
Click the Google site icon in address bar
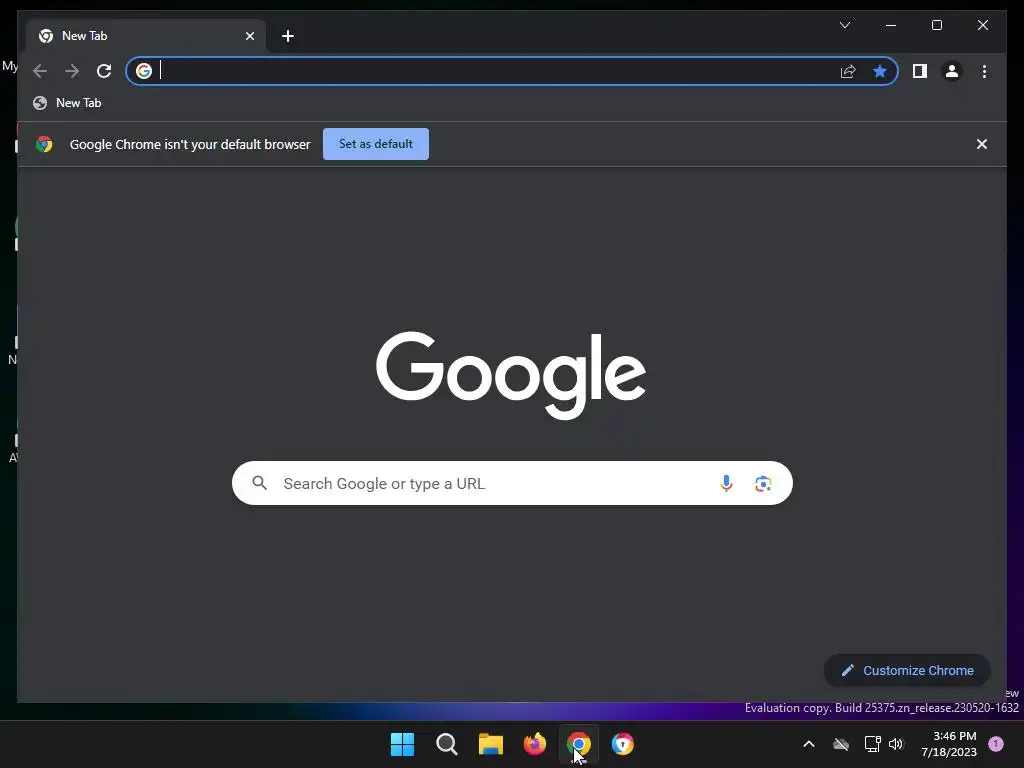point(144,71)
